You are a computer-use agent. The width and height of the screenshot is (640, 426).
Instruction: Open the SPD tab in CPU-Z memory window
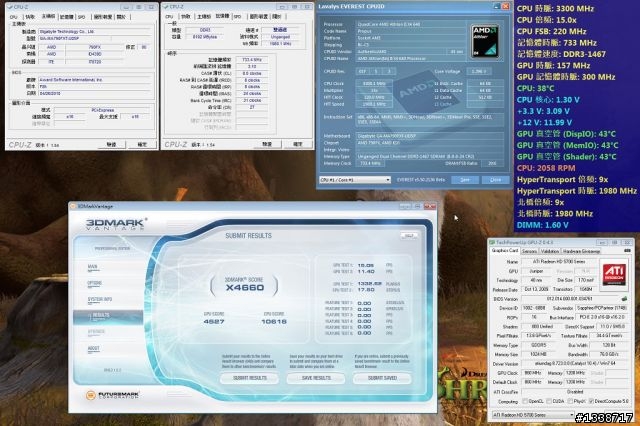[x=238, y=17]
